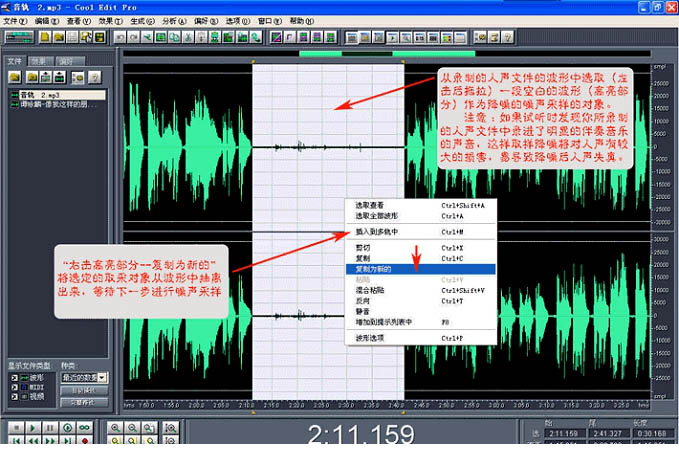Click the Play transport button
The width and height of the screenshot is (679, 461).
[33, 428]
